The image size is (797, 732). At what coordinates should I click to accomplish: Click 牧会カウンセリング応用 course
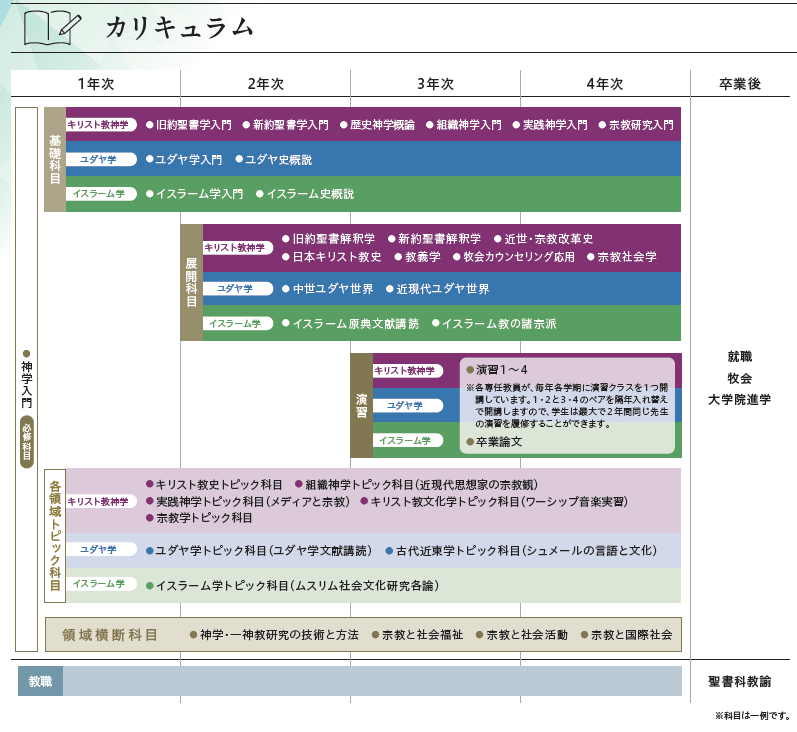click(514, 257)
